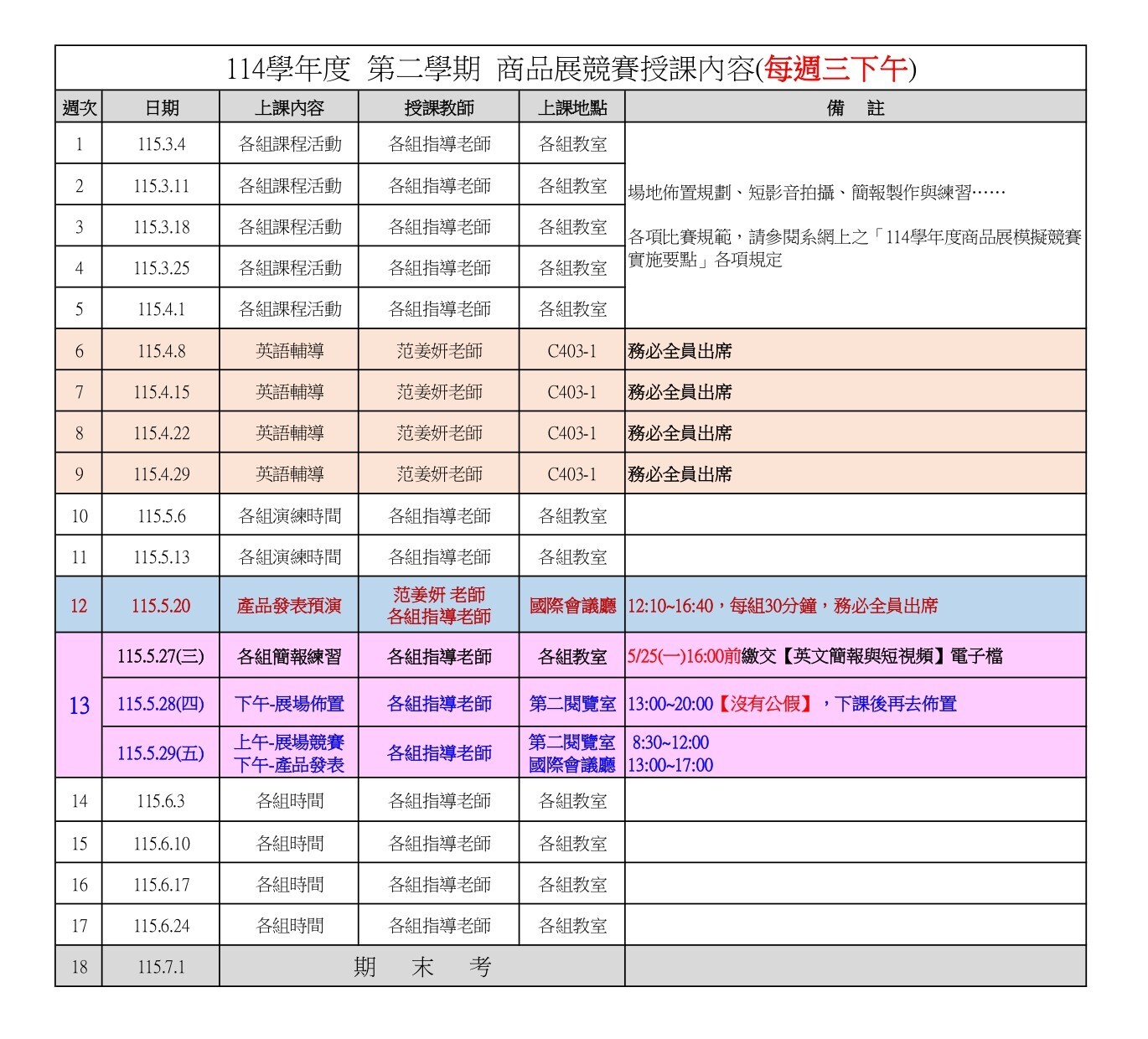Screen dimensions: 1148x1039
Task: Click the week 13 number cell
Action: point(79,706)
